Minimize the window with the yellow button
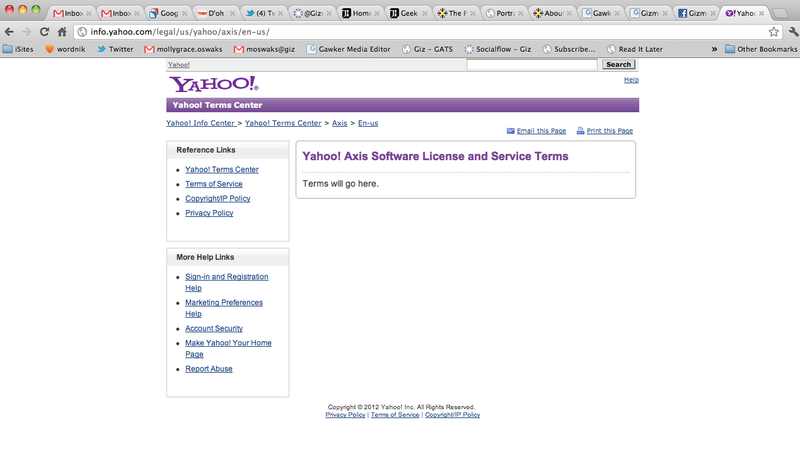 point(22,9)
